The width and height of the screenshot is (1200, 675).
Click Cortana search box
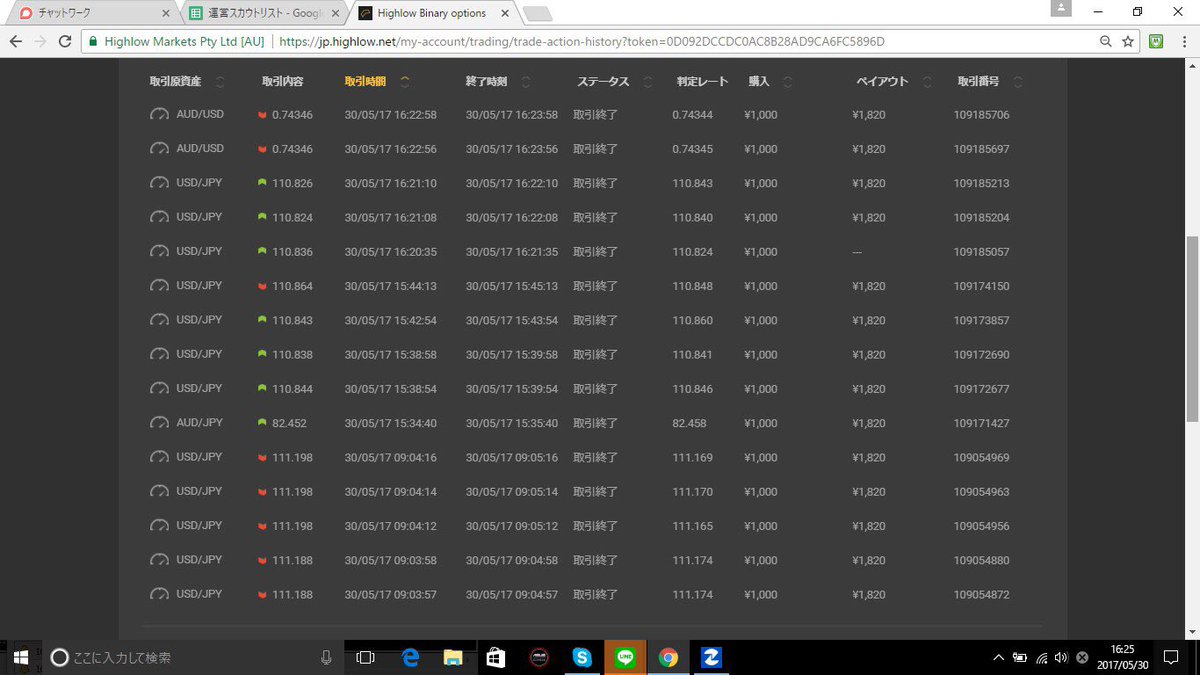tap(192, 658)
